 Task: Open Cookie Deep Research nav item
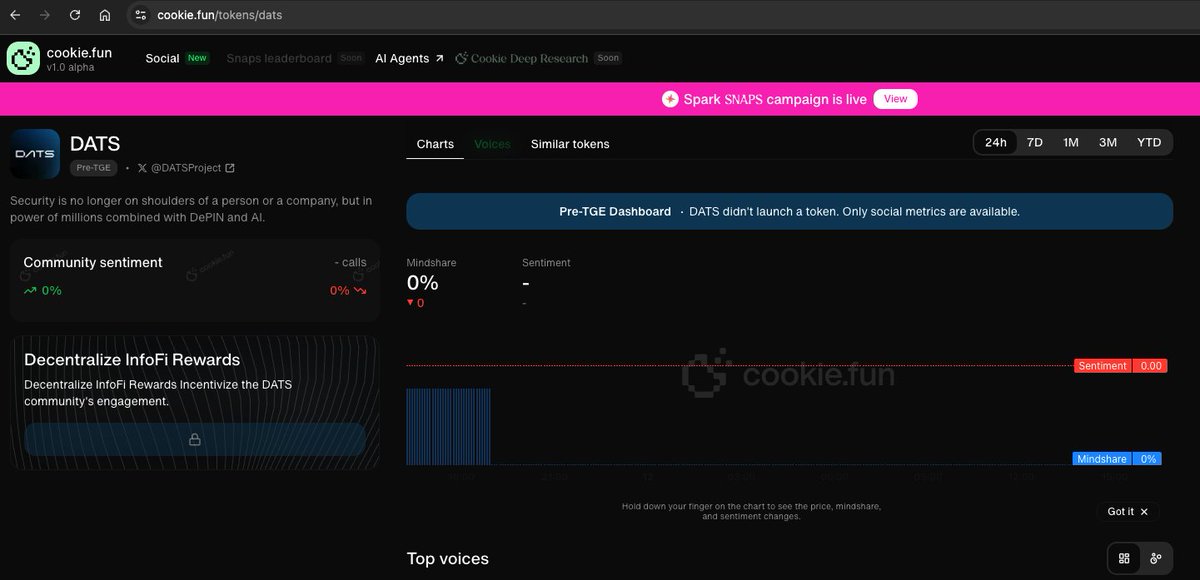(529, 58)
